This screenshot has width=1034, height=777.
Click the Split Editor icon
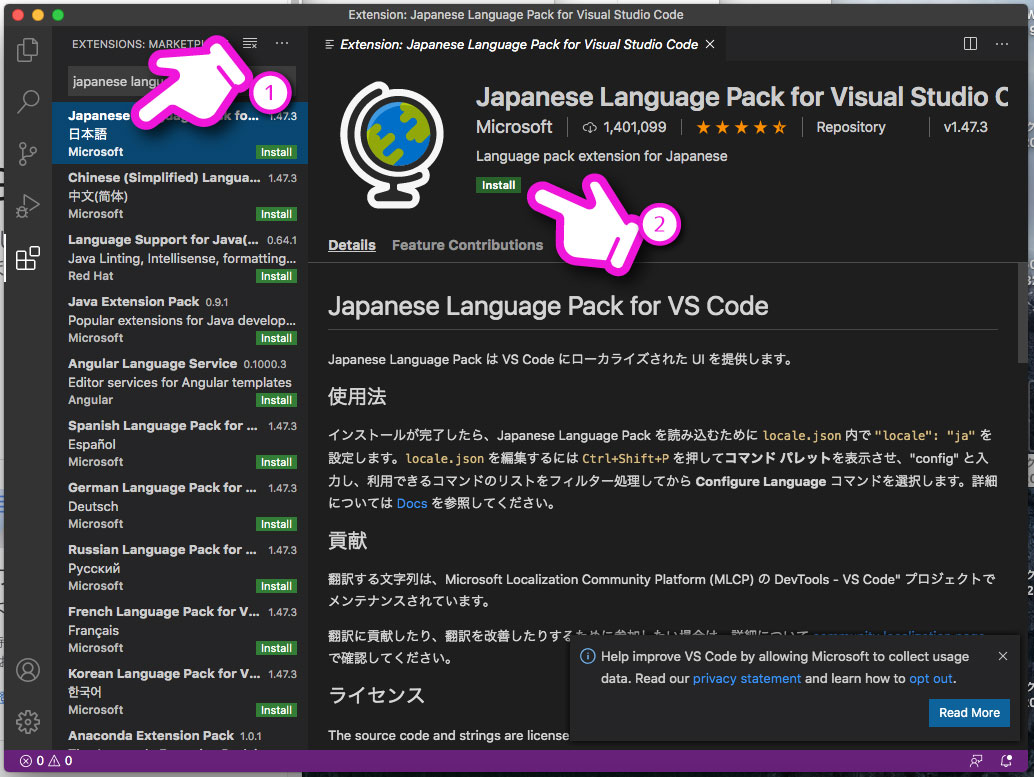pyautogui.click(x=969, y=44)
